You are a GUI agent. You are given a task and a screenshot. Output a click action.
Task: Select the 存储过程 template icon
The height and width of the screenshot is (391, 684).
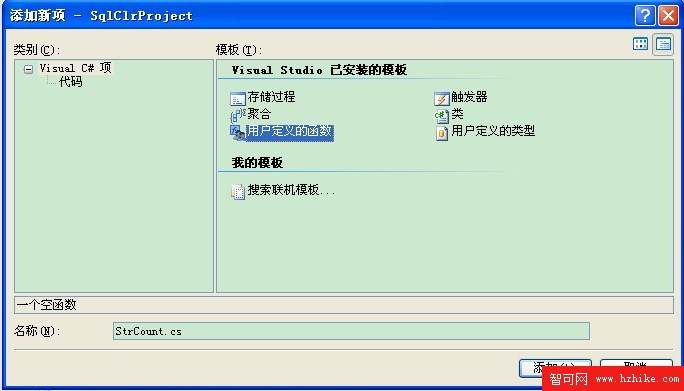[x=238, y=99]
